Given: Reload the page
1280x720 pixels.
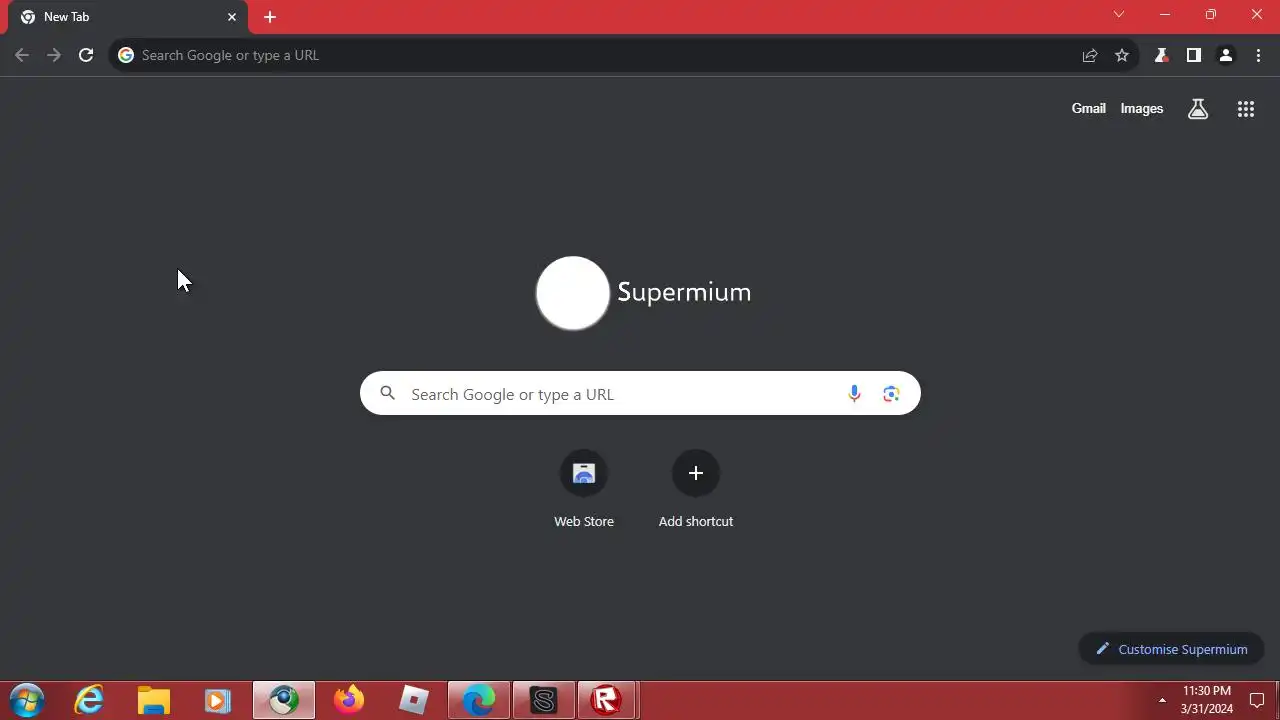Looking at the screenshot, I should coord(86,55).
